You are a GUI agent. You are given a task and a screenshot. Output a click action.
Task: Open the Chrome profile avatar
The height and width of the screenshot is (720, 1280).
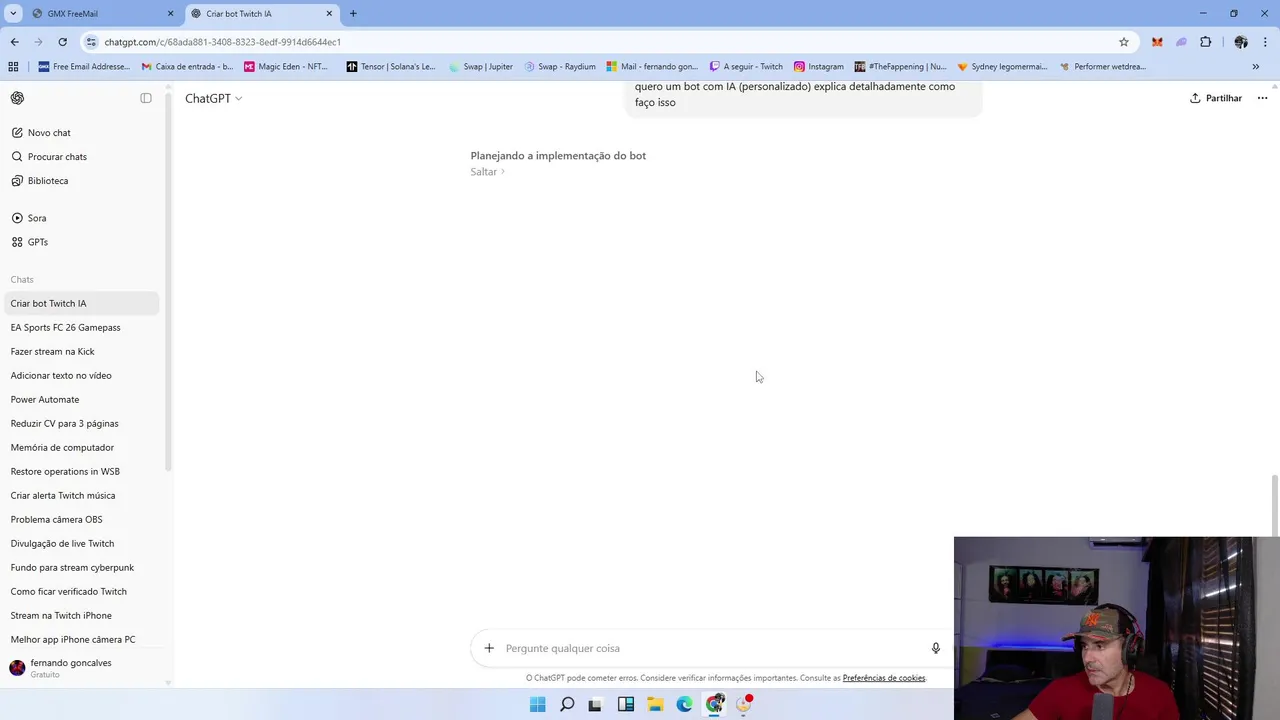click(x=1241, y=42)
